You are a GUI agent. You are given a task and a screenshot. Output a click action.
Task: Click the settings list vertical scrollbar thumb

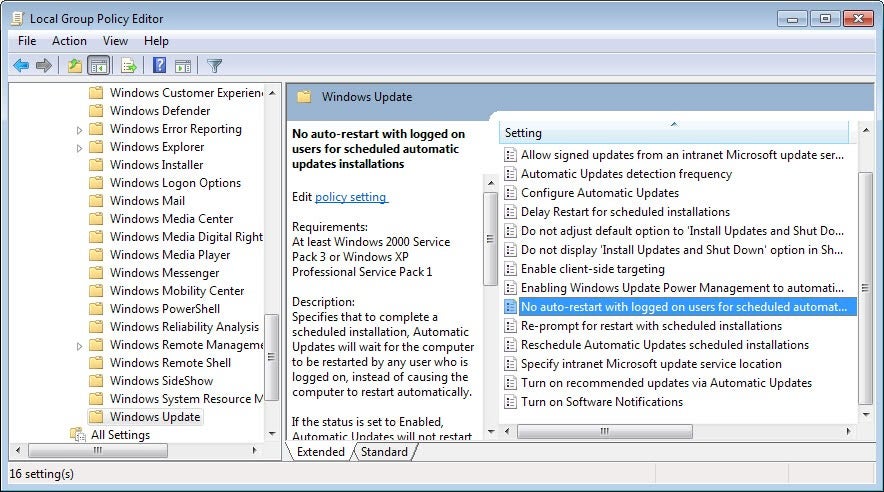pos(865,288)
